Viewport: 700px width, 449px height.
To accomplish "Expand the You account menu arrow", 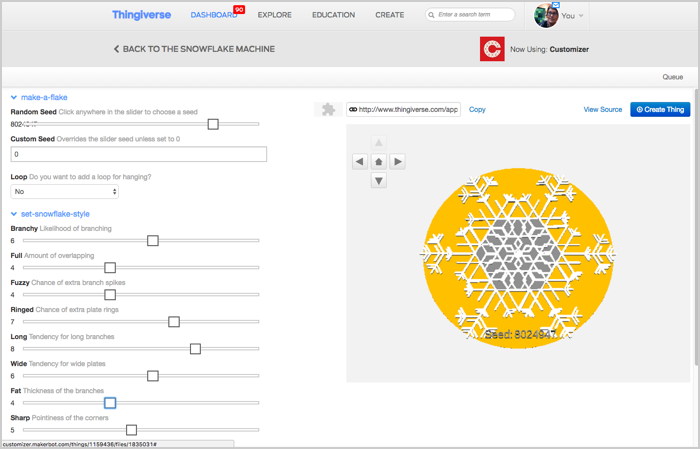I will [x=582, y=16].
